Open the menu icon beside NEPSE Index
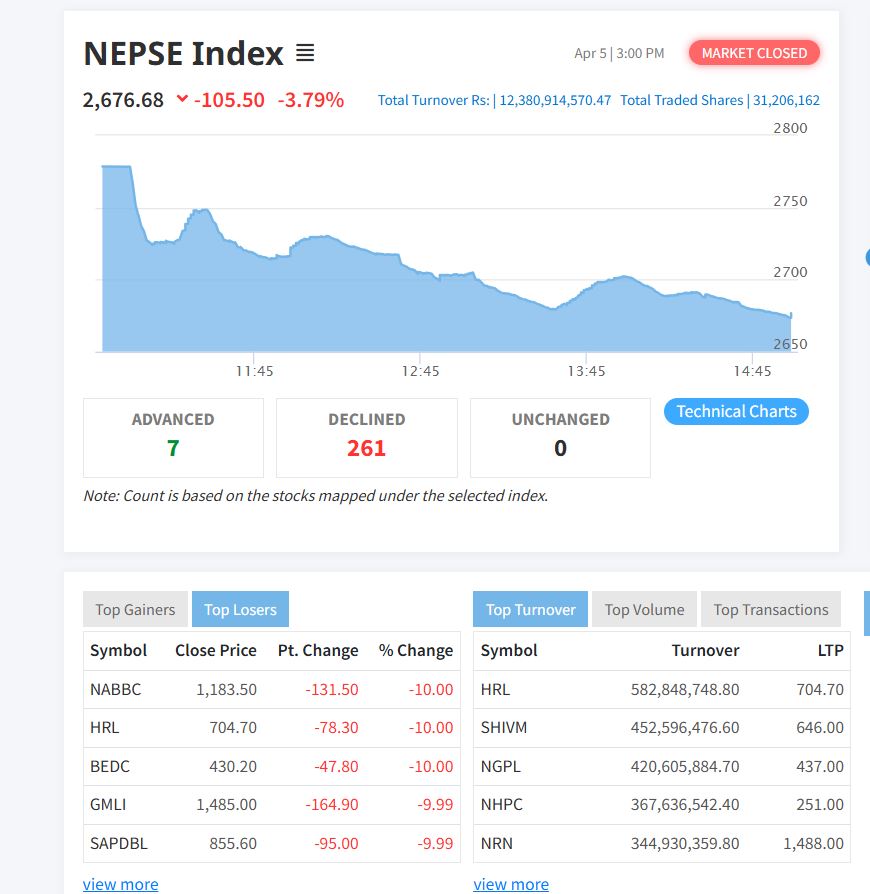Image resolution: width=870 pixels, height=894 pixels. [305, 53]
